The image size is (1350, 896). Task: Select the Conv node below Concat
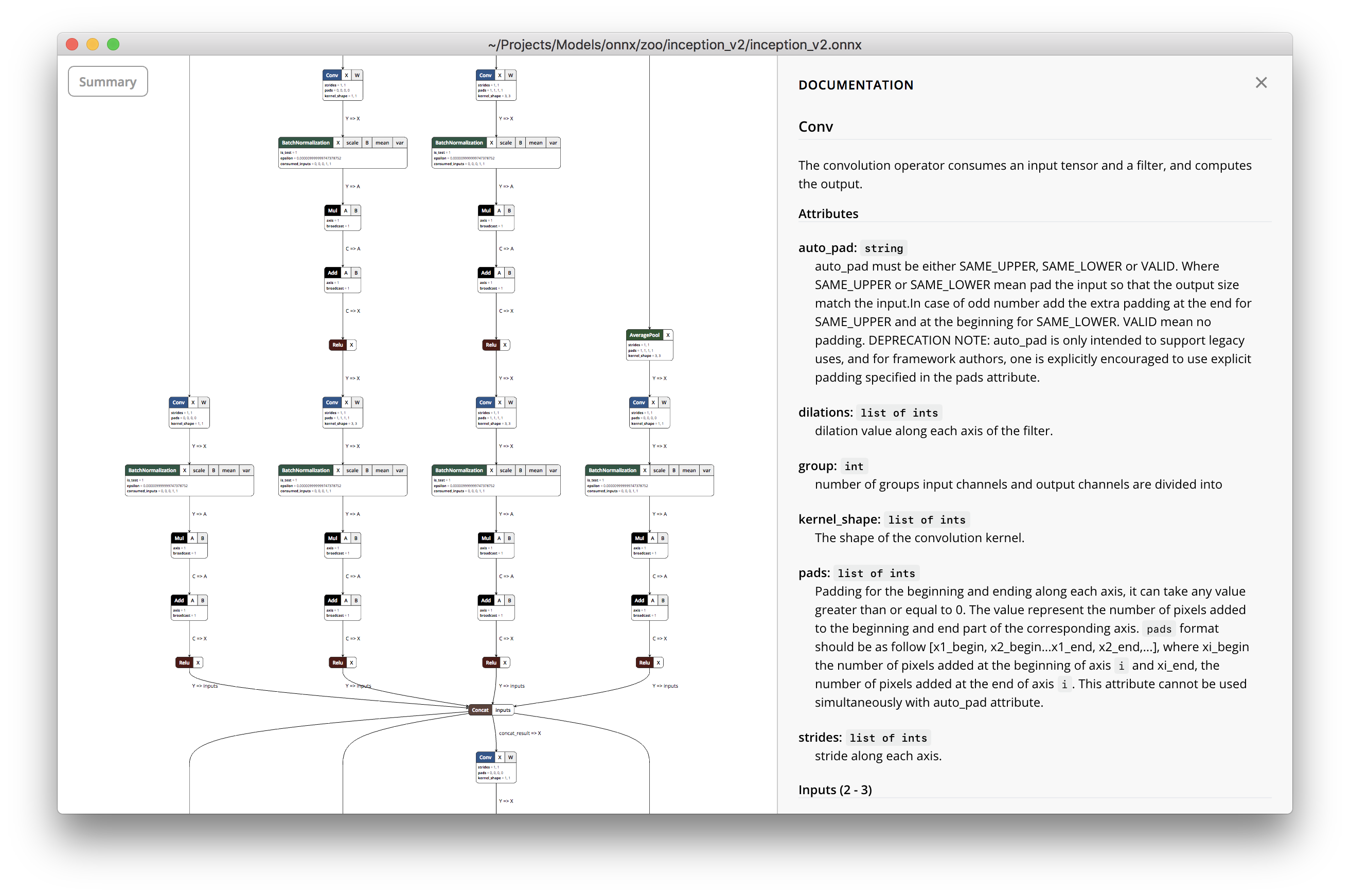pos(485,757)
